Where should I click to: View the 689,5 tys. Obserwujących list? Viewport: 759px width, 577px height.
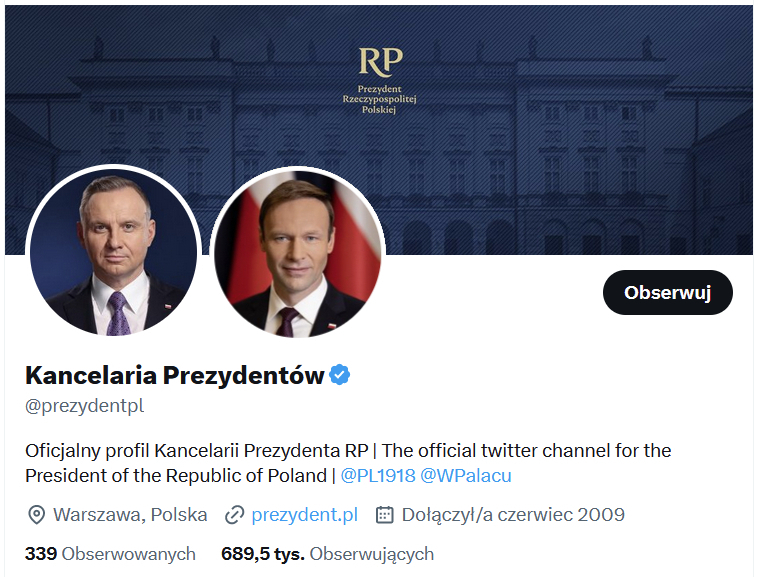327,553
